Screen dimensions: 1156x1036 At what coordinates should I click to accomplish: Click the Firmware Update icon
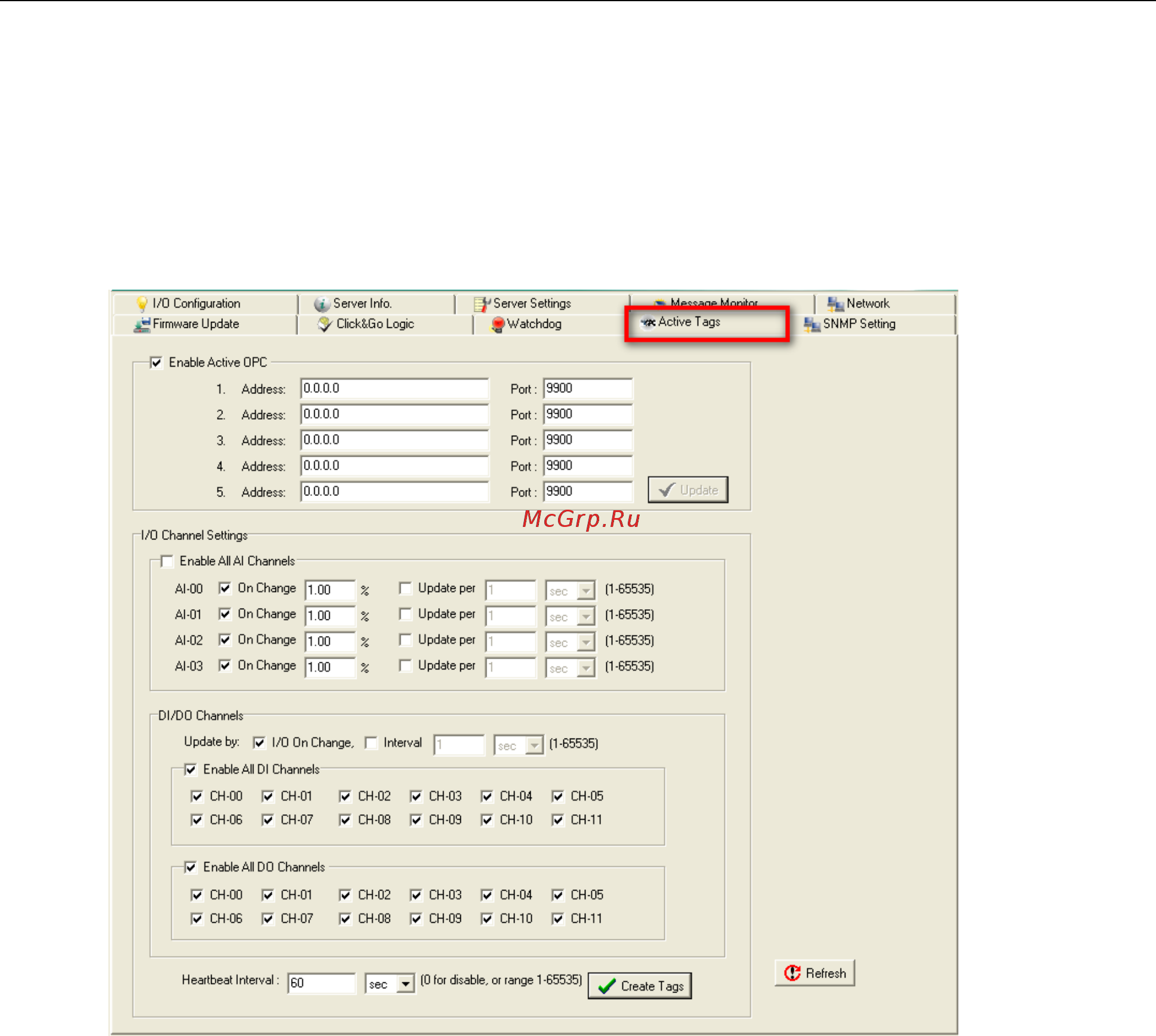point(142,324)
